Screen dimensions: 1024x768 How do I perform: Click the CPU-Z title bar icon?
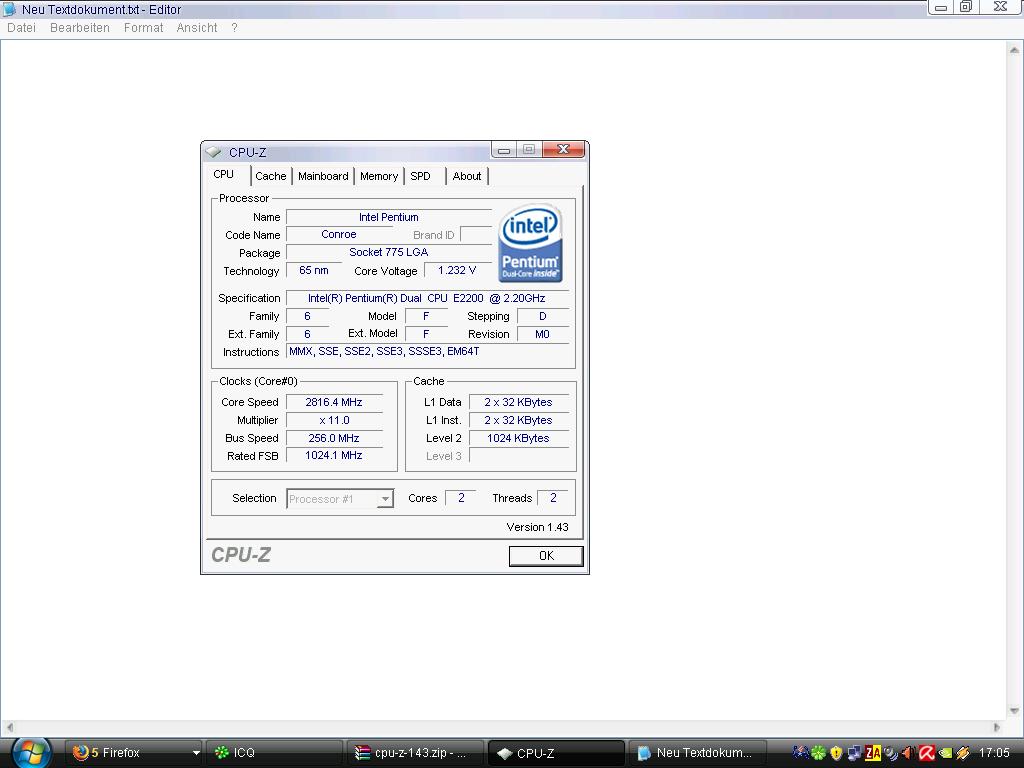(x=214, y=152)
